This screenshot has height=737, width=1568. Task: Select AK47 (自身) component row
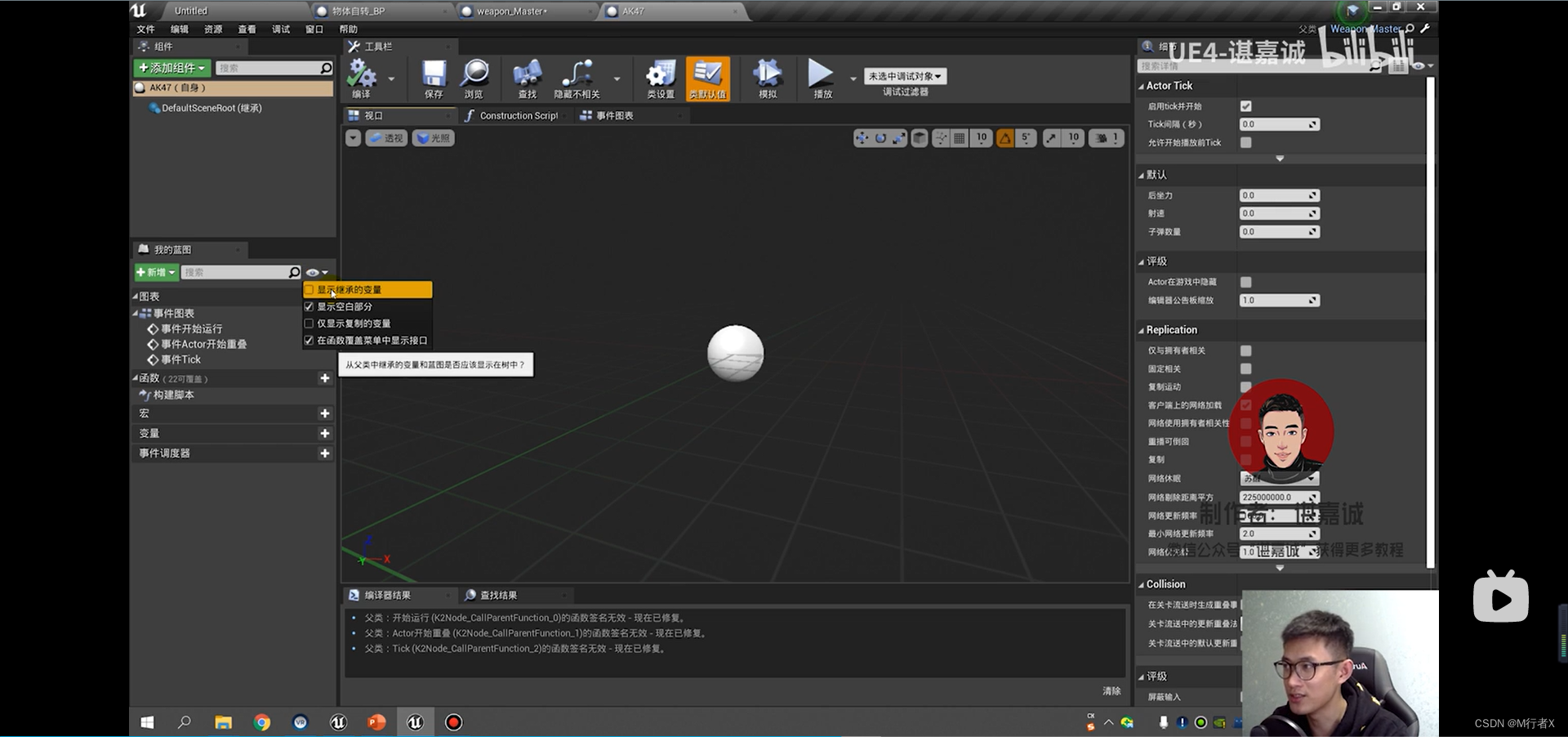click(233, 87)
